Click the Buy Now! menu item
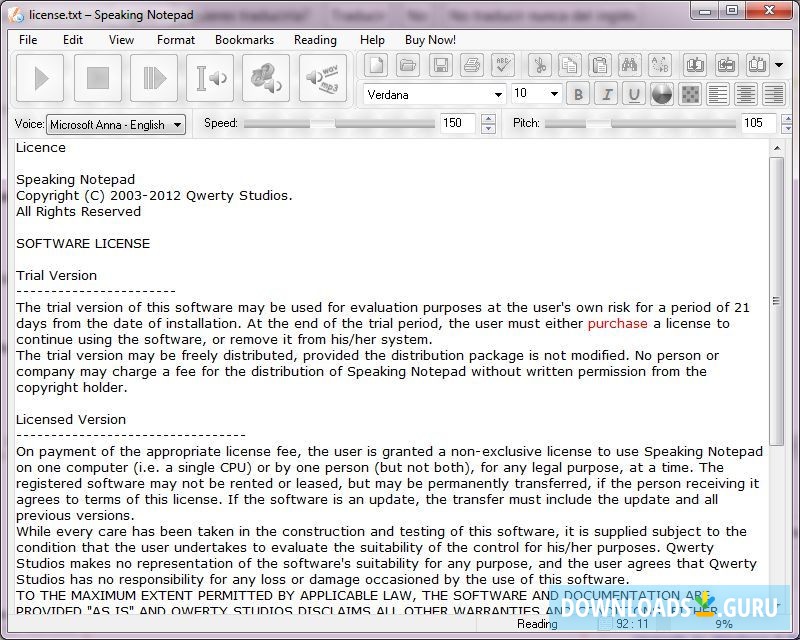The image size is (800, 640). pos(431,40)
